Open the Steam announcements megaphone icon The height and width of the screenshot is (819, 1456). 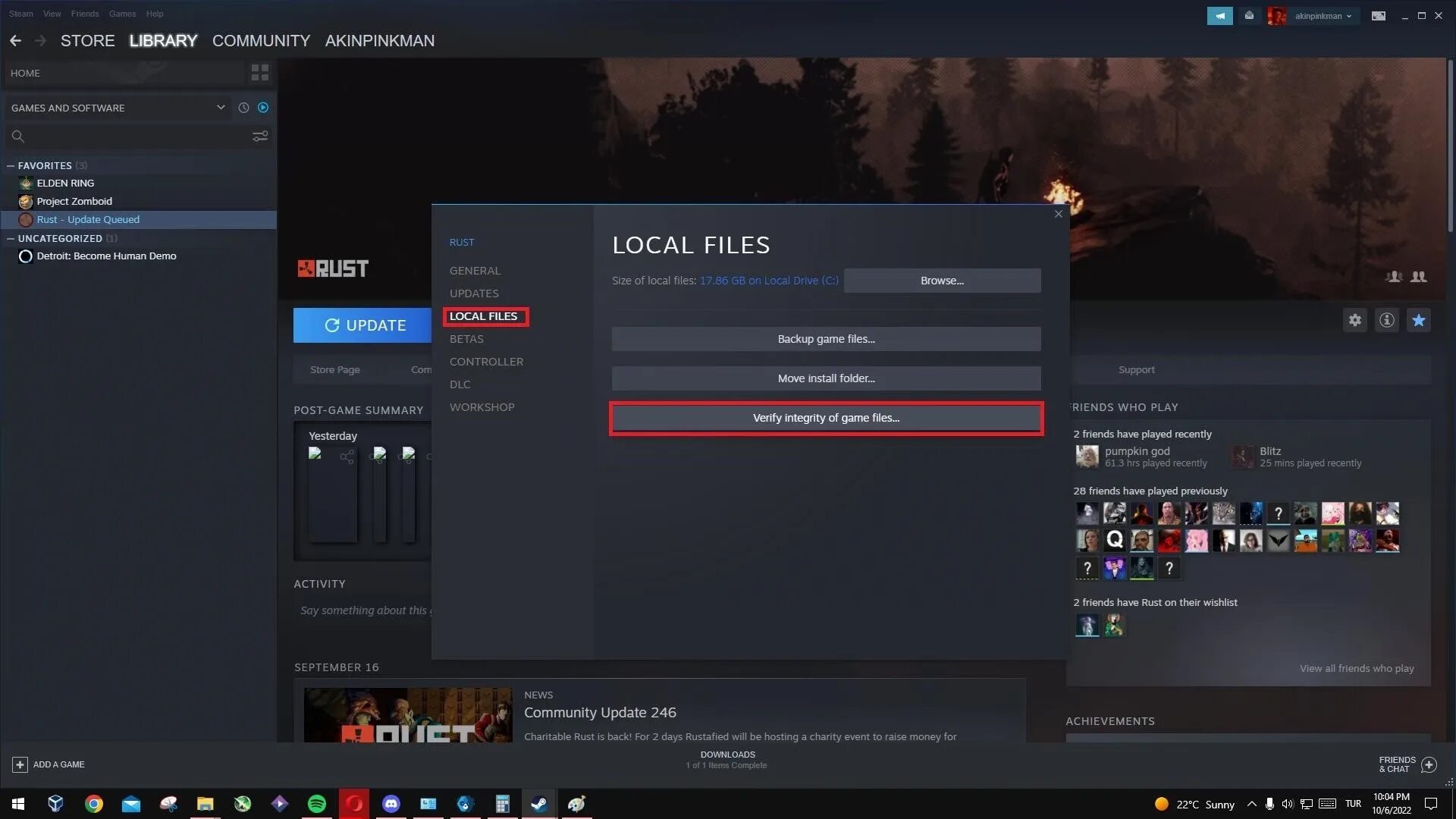(1219, 16)
